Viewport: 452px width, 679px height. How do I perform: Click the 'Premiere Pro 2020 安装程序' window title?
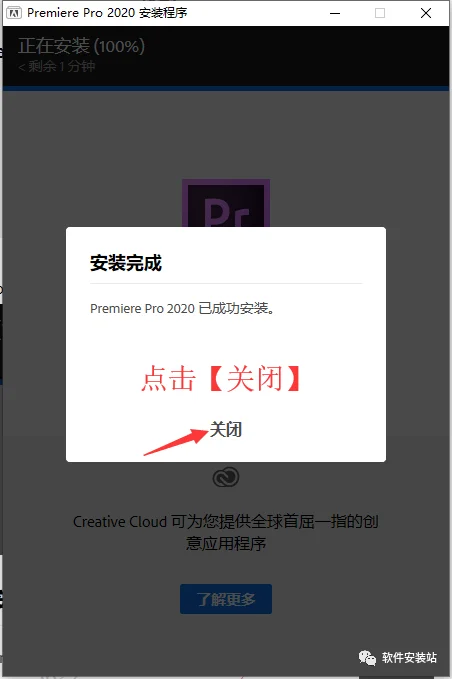[x=107, y=13]
